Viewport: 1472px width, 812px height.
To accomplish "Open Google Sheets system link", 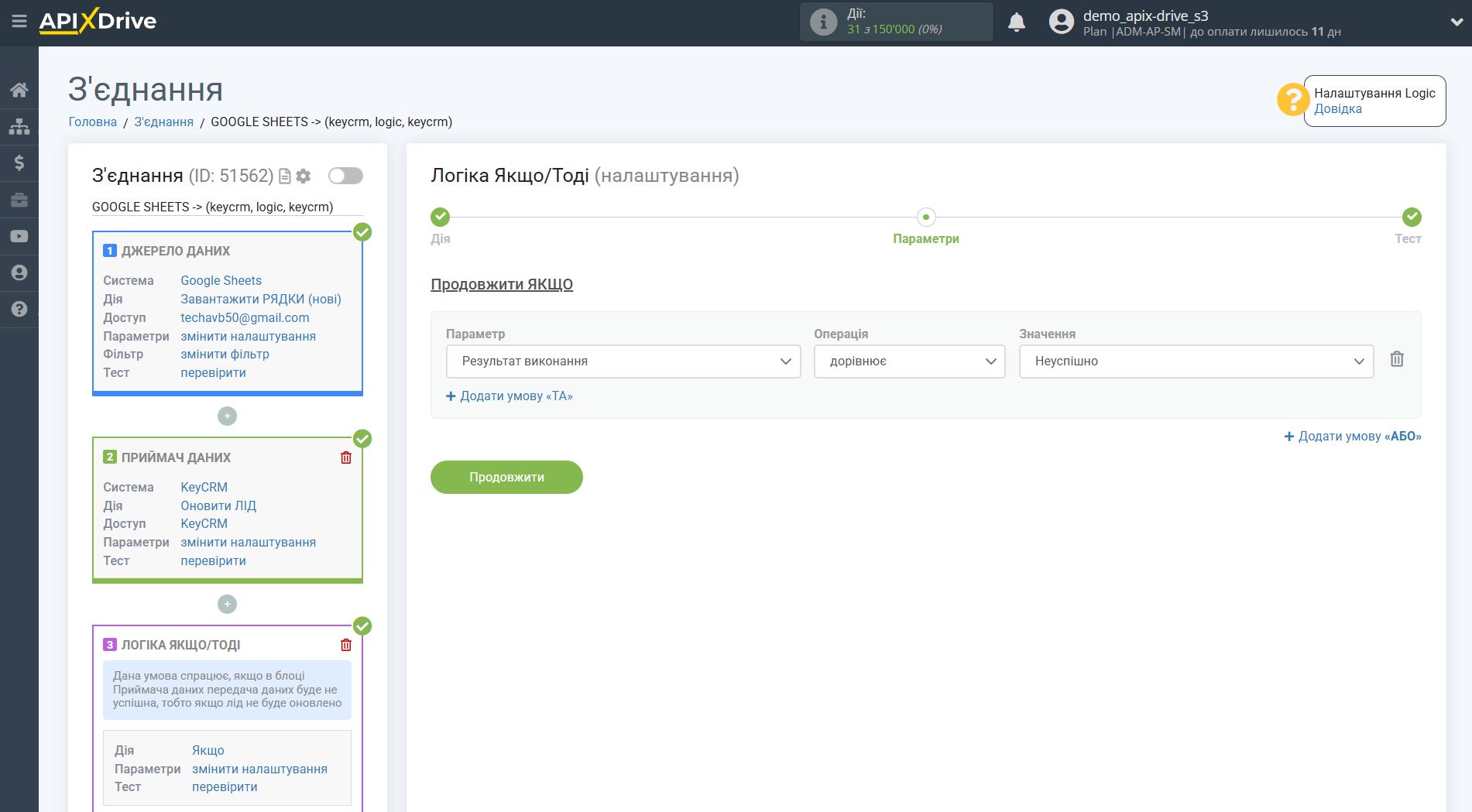I will coord(221,281).
